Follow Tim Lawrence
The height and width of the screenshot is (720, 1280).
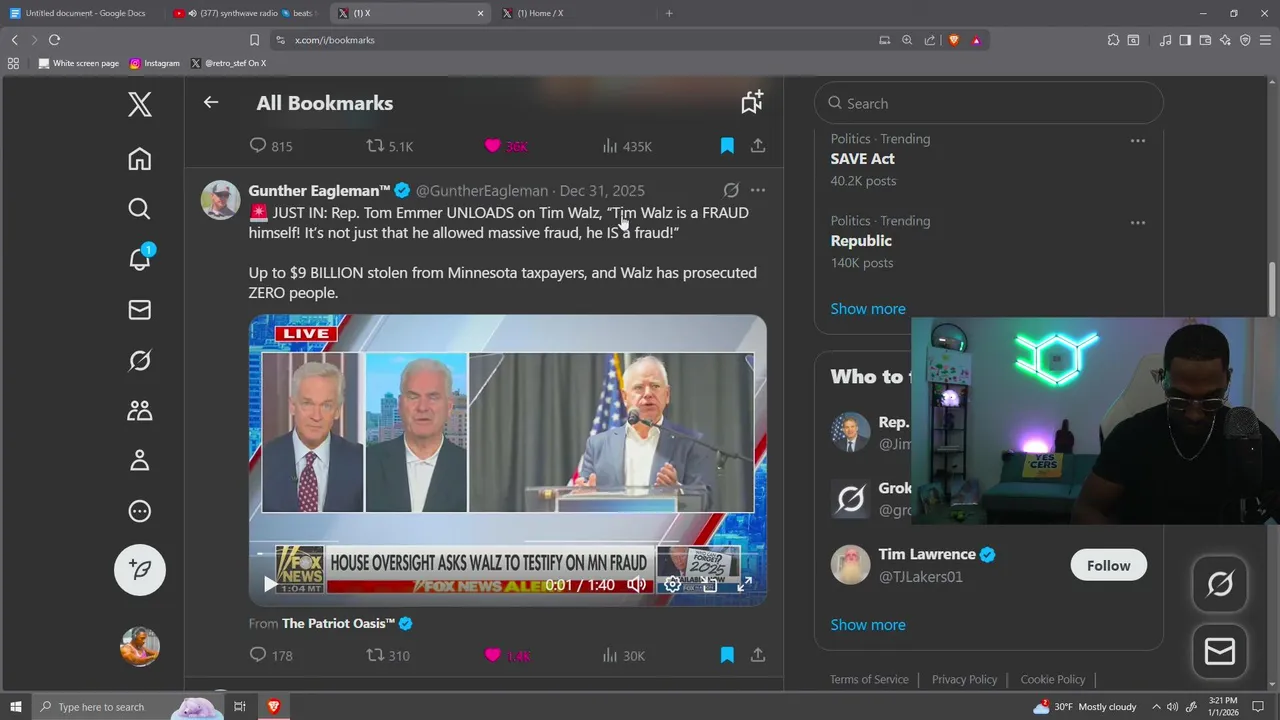coord(1108,565)
